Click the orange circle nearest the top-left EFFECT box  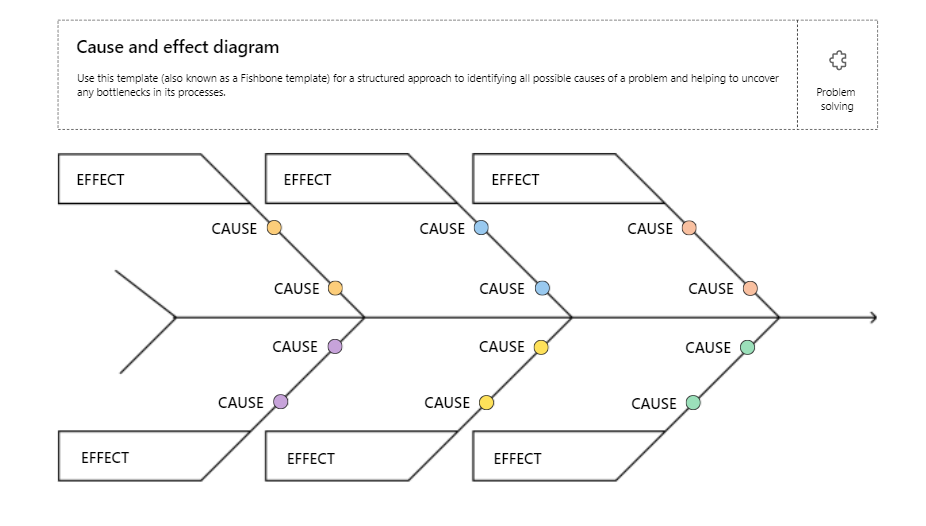click(x=274, y=227)
